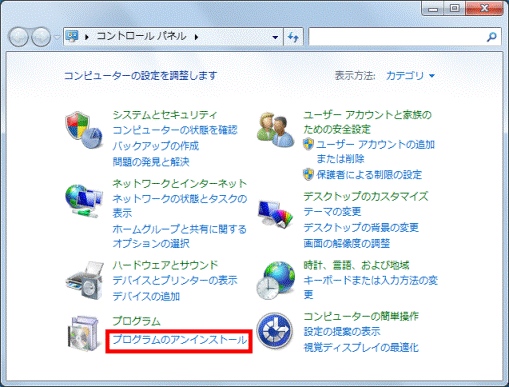Screen dimensions: 509x387
Task: Expand the address bar history dropdown arrow
Action: click(x=275, y=37)
